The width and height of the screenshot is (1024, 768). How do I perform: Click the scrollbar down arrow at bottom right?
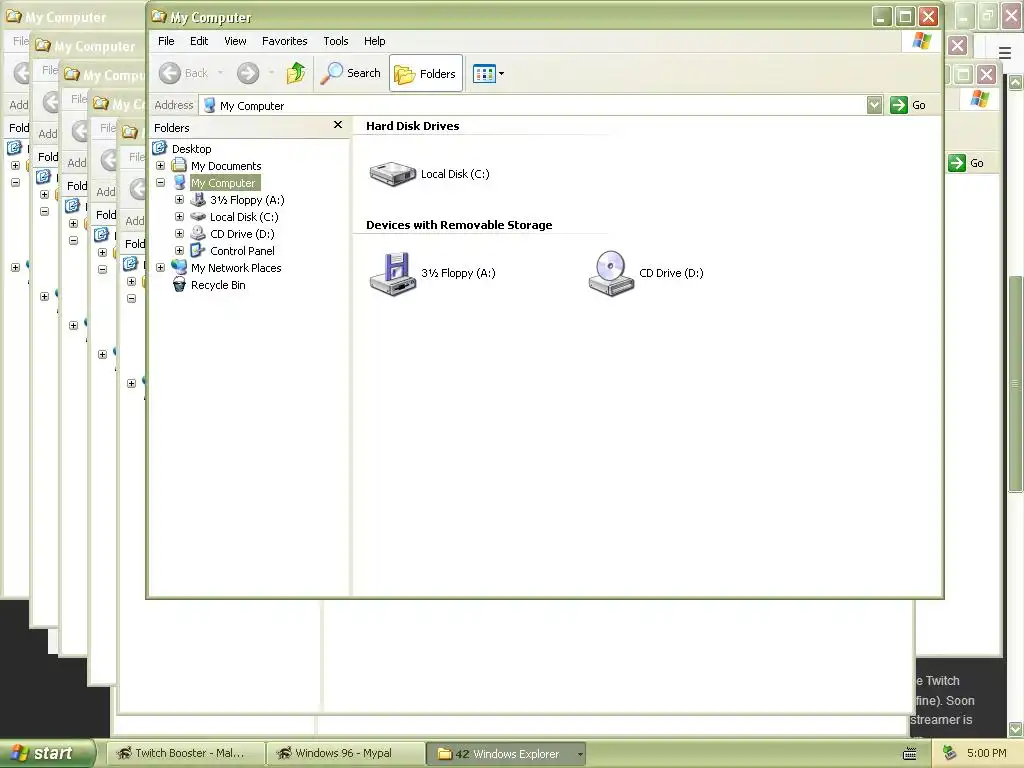point(1016,729)
